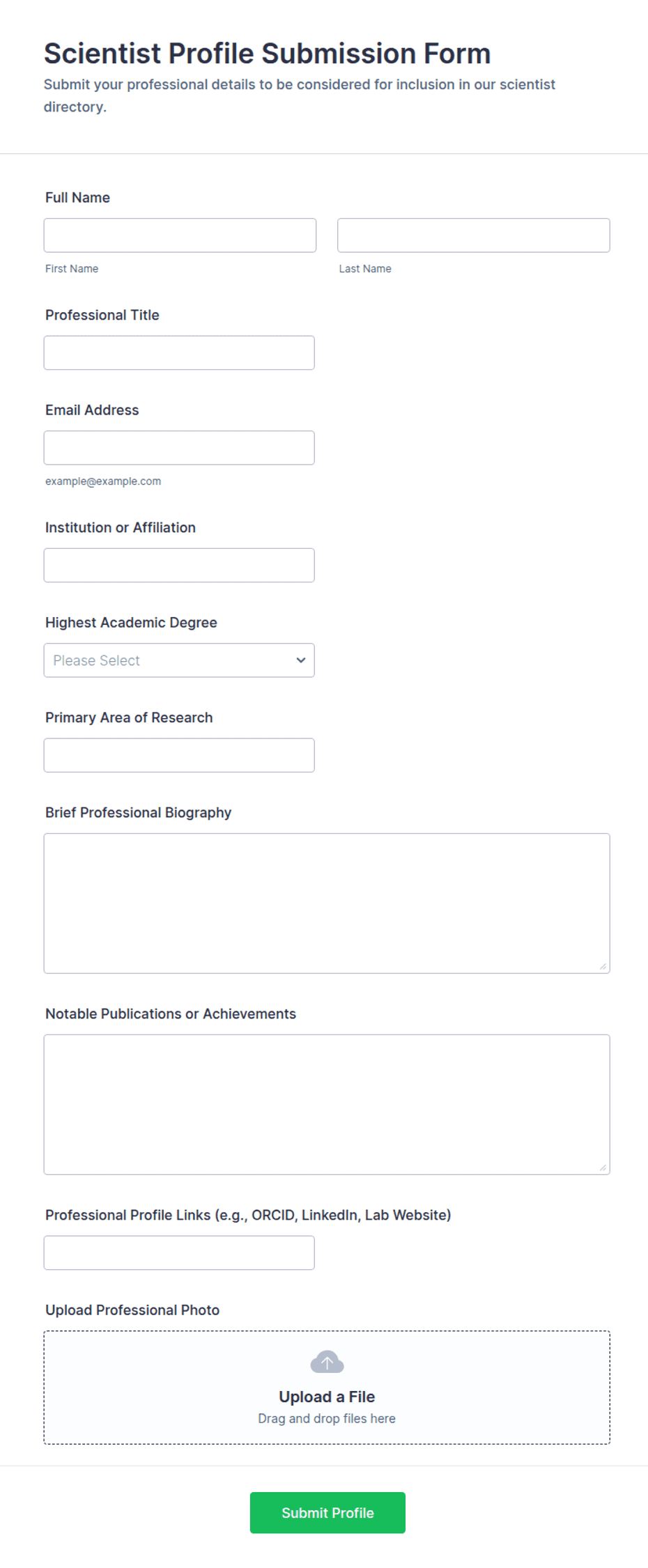
Task: Click the Publications textarea resize handle
Action: [603, 1167]
